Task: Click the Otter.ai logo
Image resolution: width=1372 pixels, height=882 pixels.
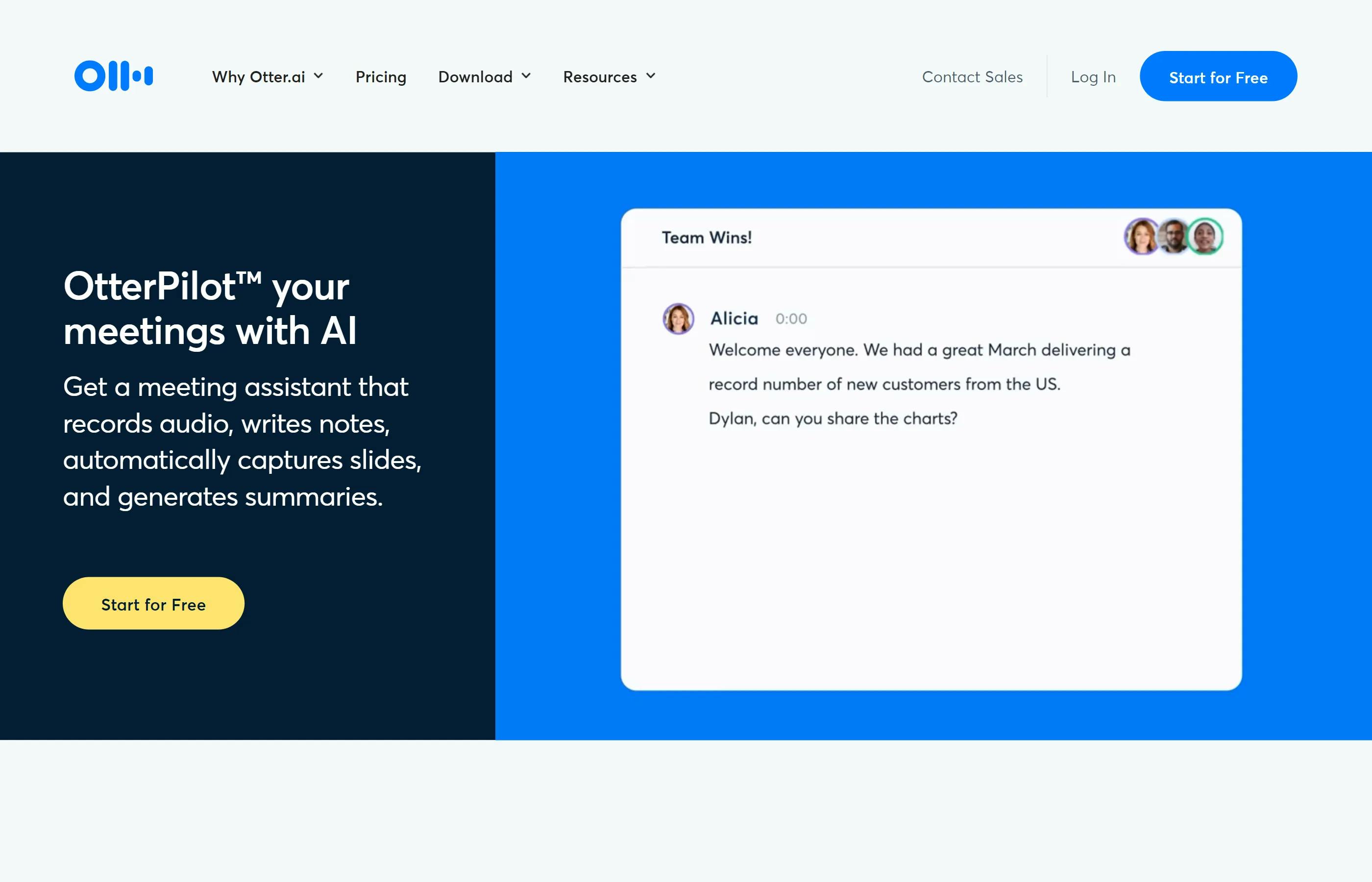Action: (113, 75)
